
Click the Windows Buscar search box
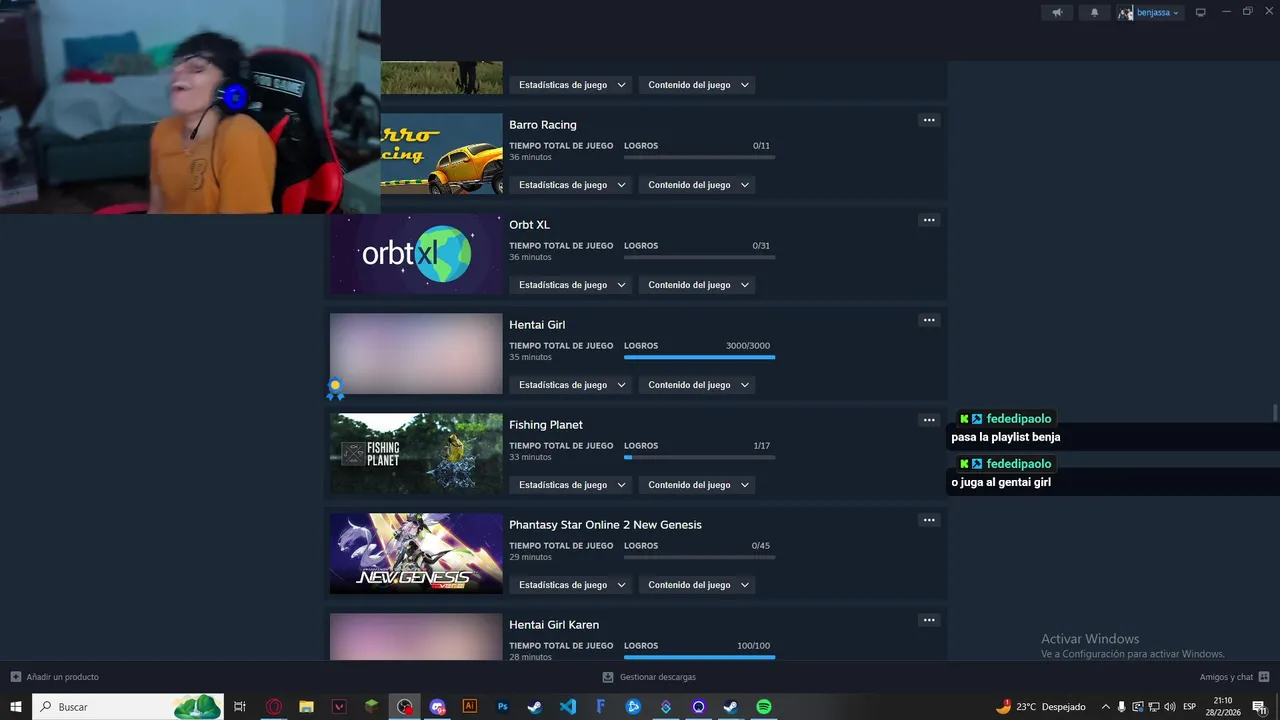tap(128, 707)
